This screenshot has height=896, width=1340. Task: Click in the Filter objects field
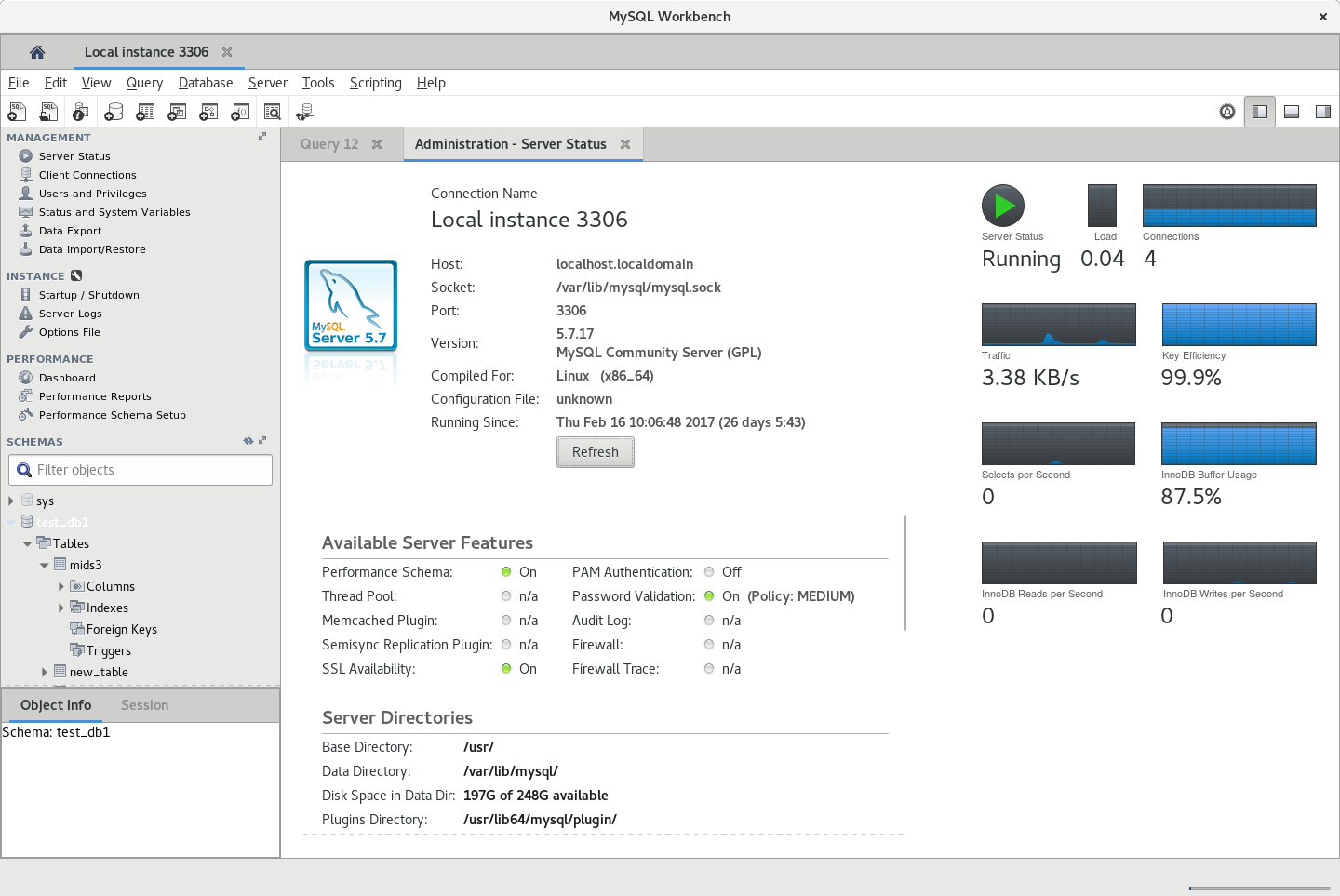tap(141, 470)
